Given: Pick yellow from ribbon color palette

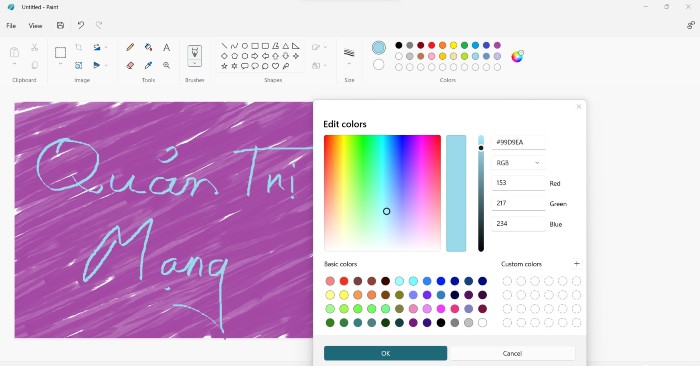Looking at the screenshot, I should point(454,45).
